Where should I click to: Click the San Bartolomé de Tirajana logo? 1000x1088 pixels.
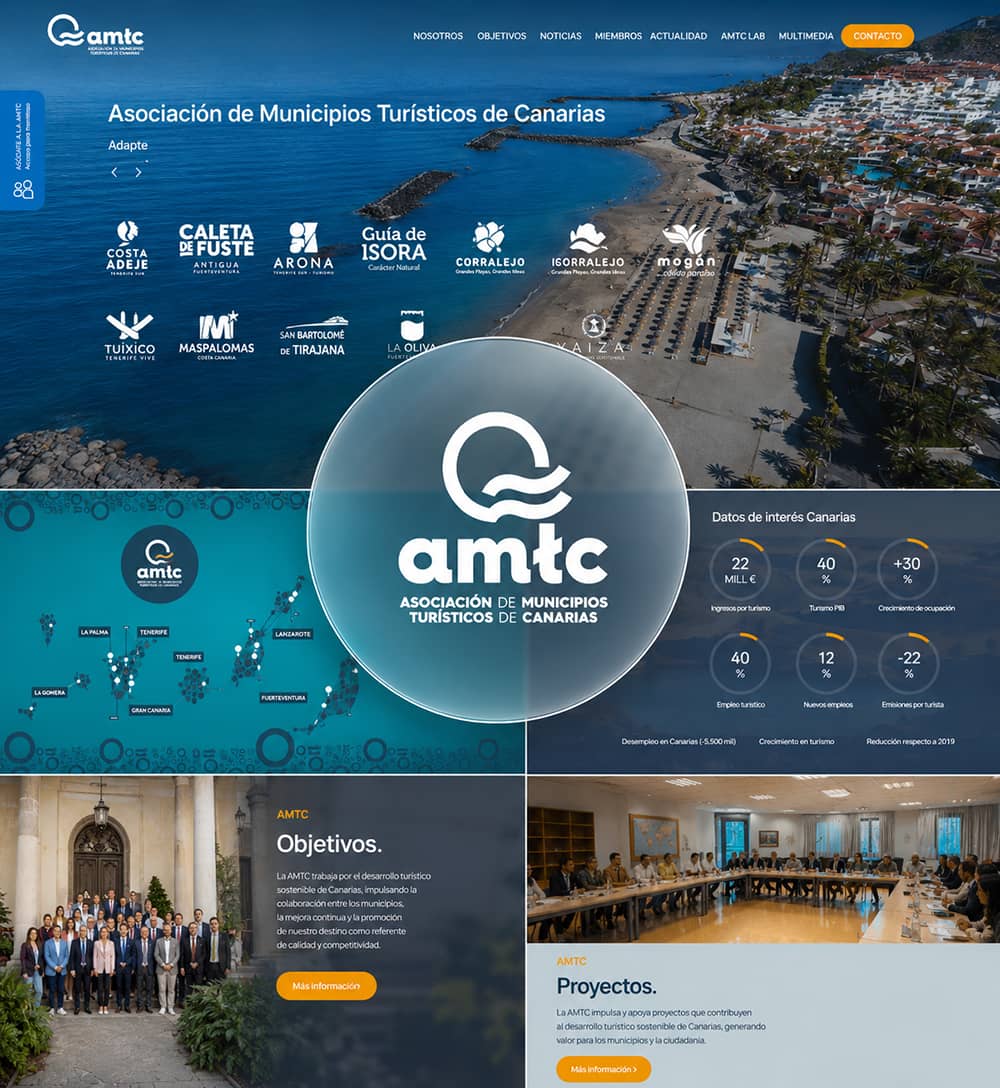coord(313,337)
